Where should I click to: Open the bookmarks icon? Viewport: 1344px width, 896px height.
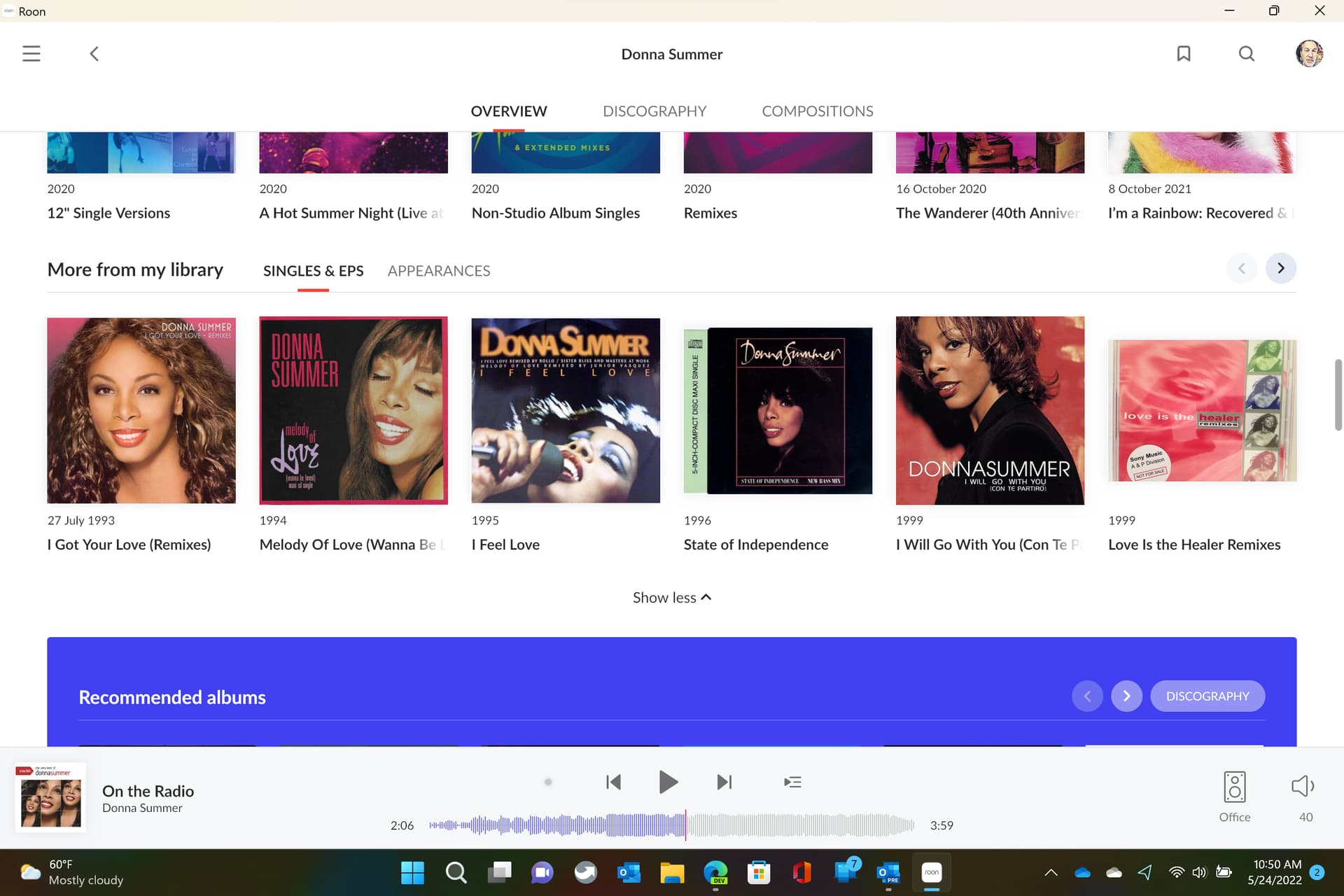1184,54
